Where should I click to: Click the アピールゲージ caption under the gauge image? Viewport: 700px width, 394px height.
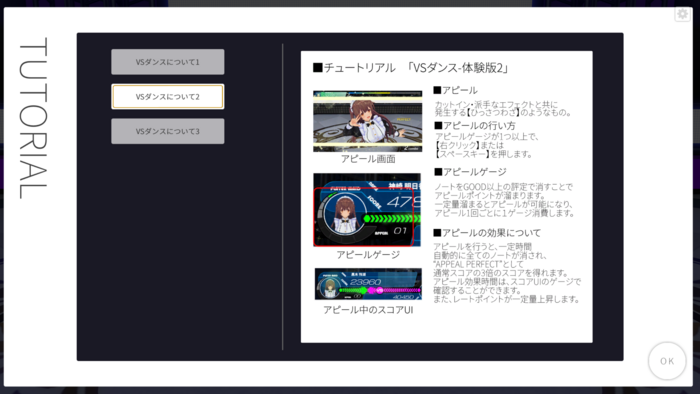[x=368, y=254]
